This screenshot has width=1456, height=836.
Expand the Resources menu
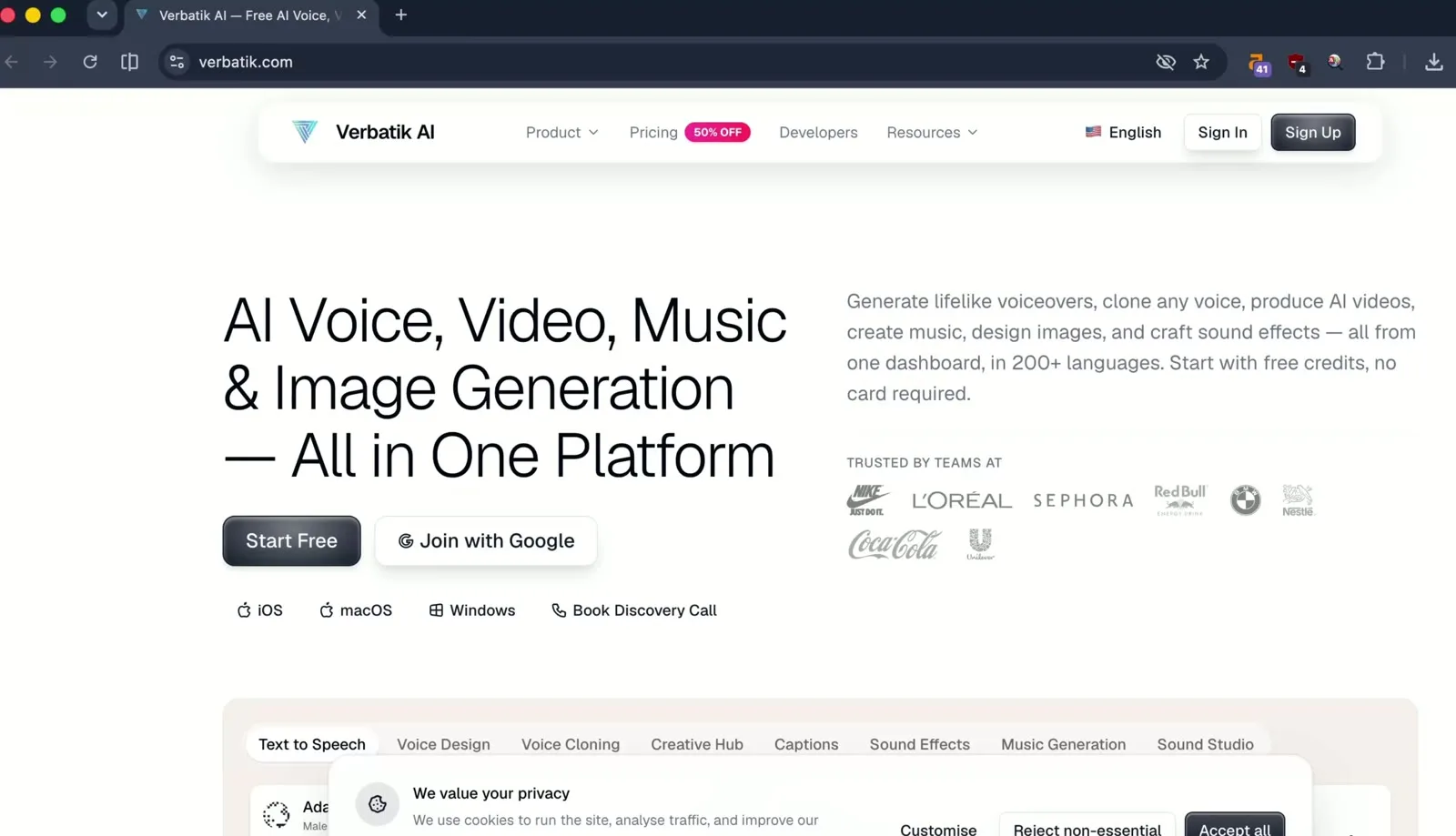[x=933, y=133]
